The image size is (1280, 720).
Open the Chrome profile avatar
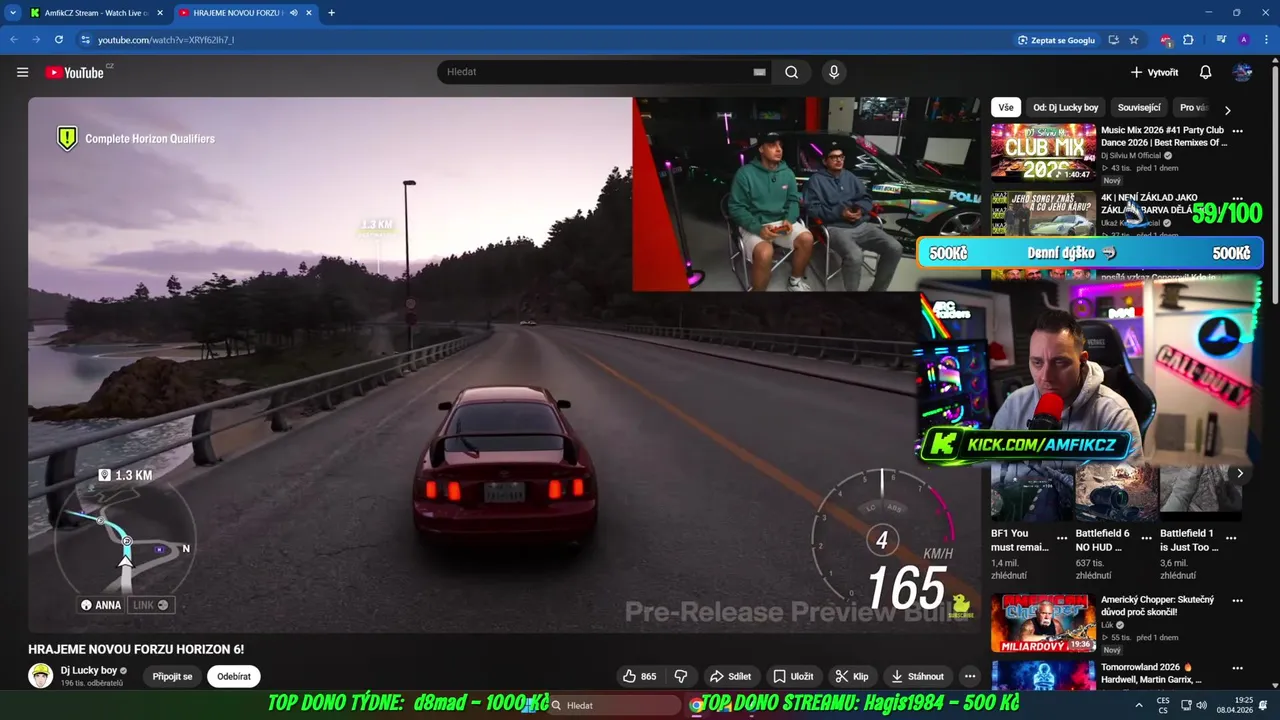tap(1243, 40)
